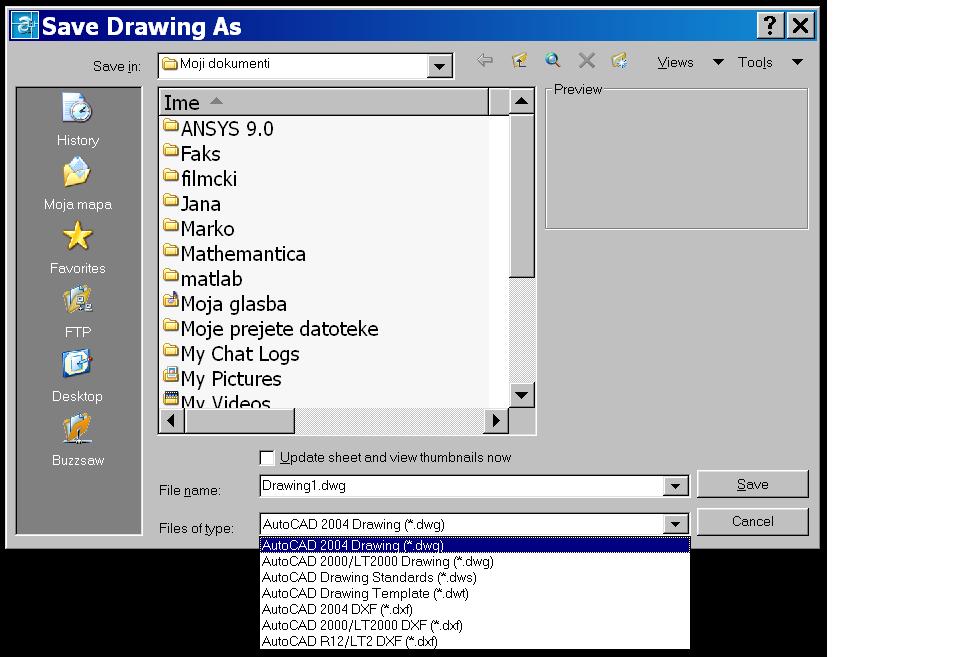Click the File name input field
This screenshot has width=960, height=657.
tap(462, 486)
